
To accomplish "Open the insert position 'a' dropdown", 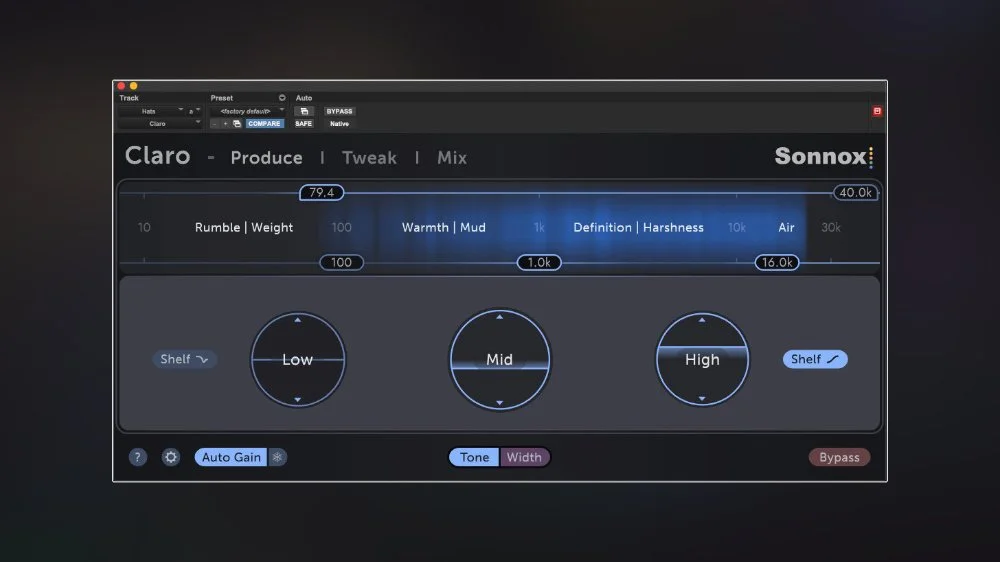I will 194,111.
